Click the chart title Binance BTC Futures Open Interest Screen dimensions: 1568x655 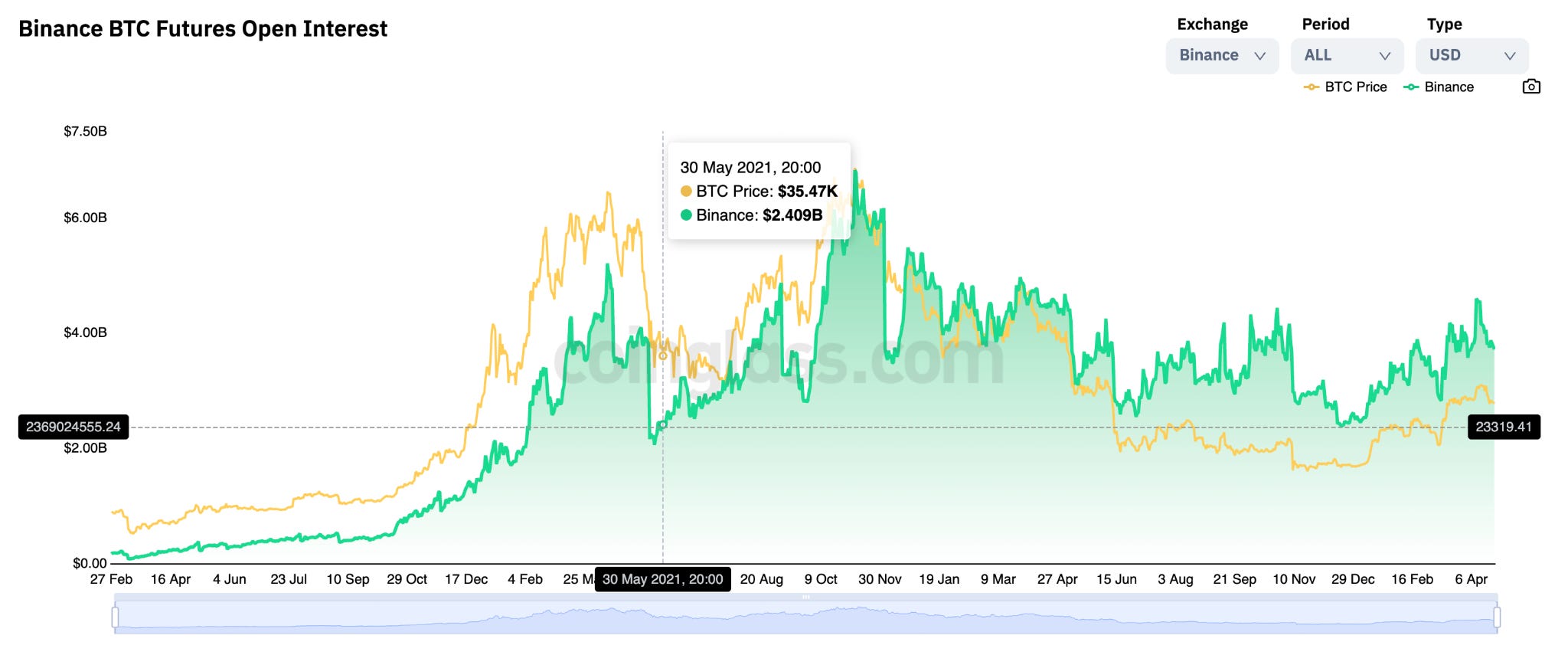coord(203,29)
